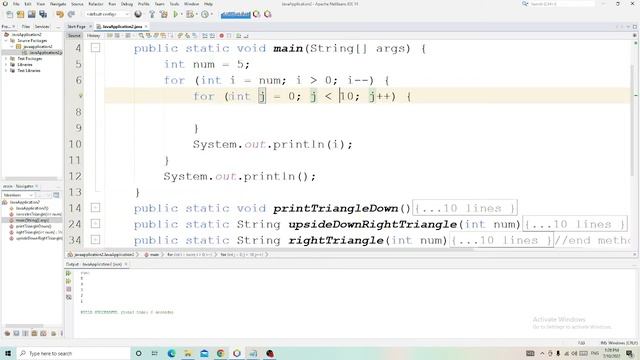This screenshot has width=640, height=360.
Task: Click the first garbage collection icon beside memory bar
Action: tap(256, 14)
